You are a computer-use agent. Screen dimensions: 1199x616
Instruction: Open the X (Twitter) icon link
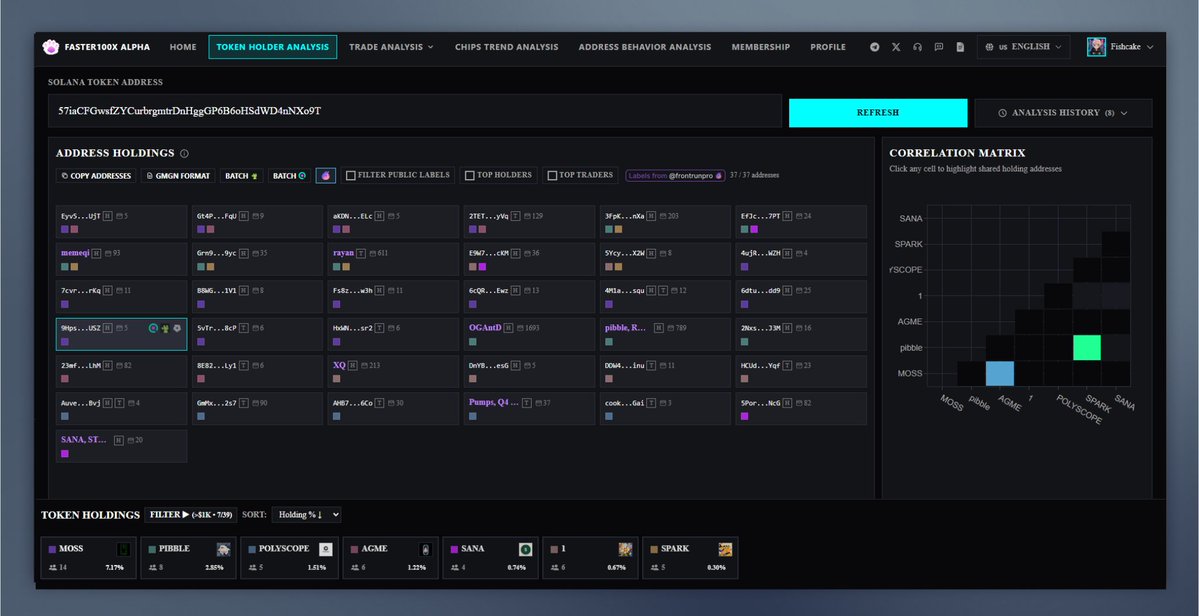(x=896, y=47)
